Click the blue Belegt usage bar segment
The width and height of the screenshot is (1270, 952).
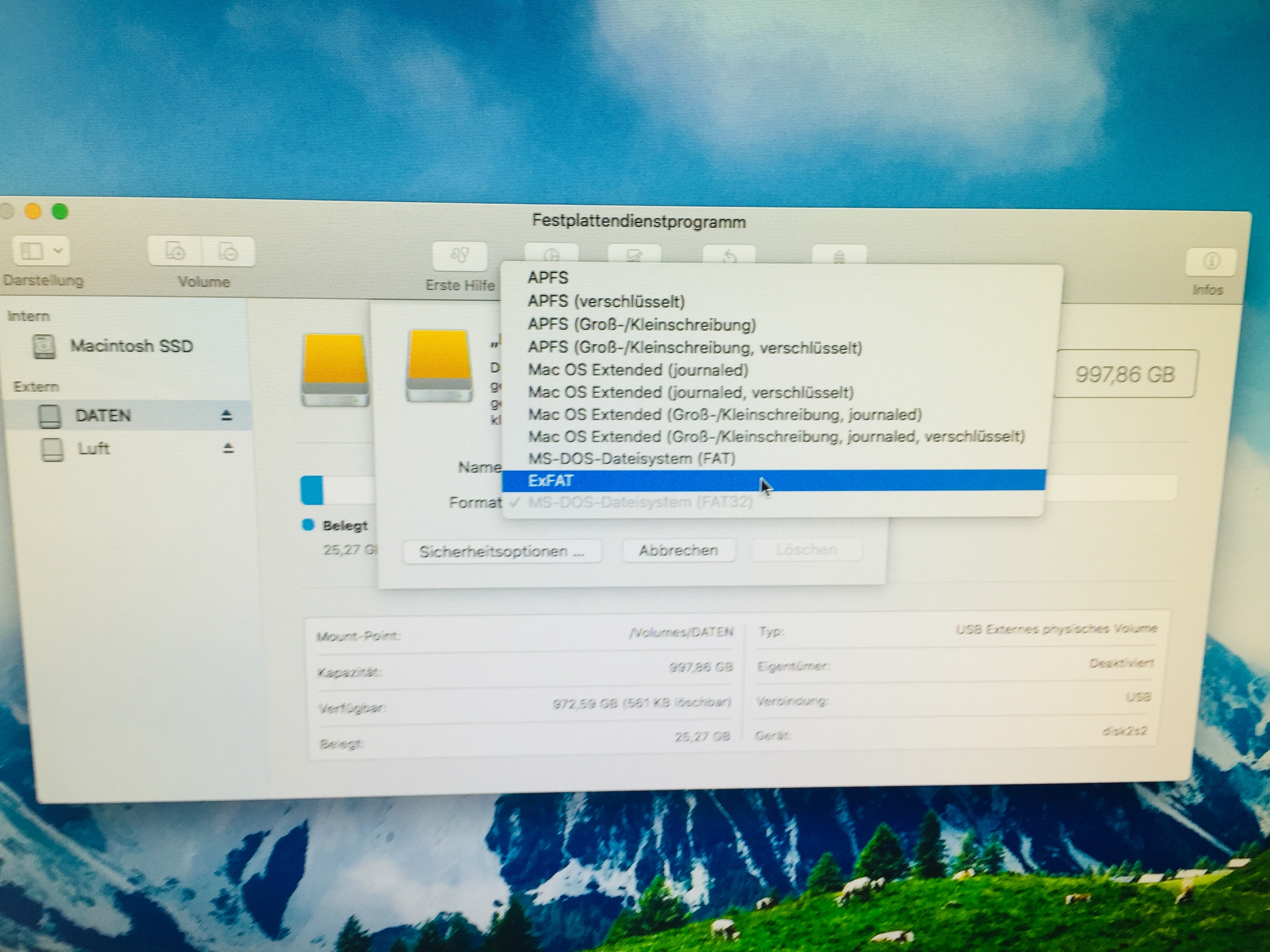coord(312,491)
